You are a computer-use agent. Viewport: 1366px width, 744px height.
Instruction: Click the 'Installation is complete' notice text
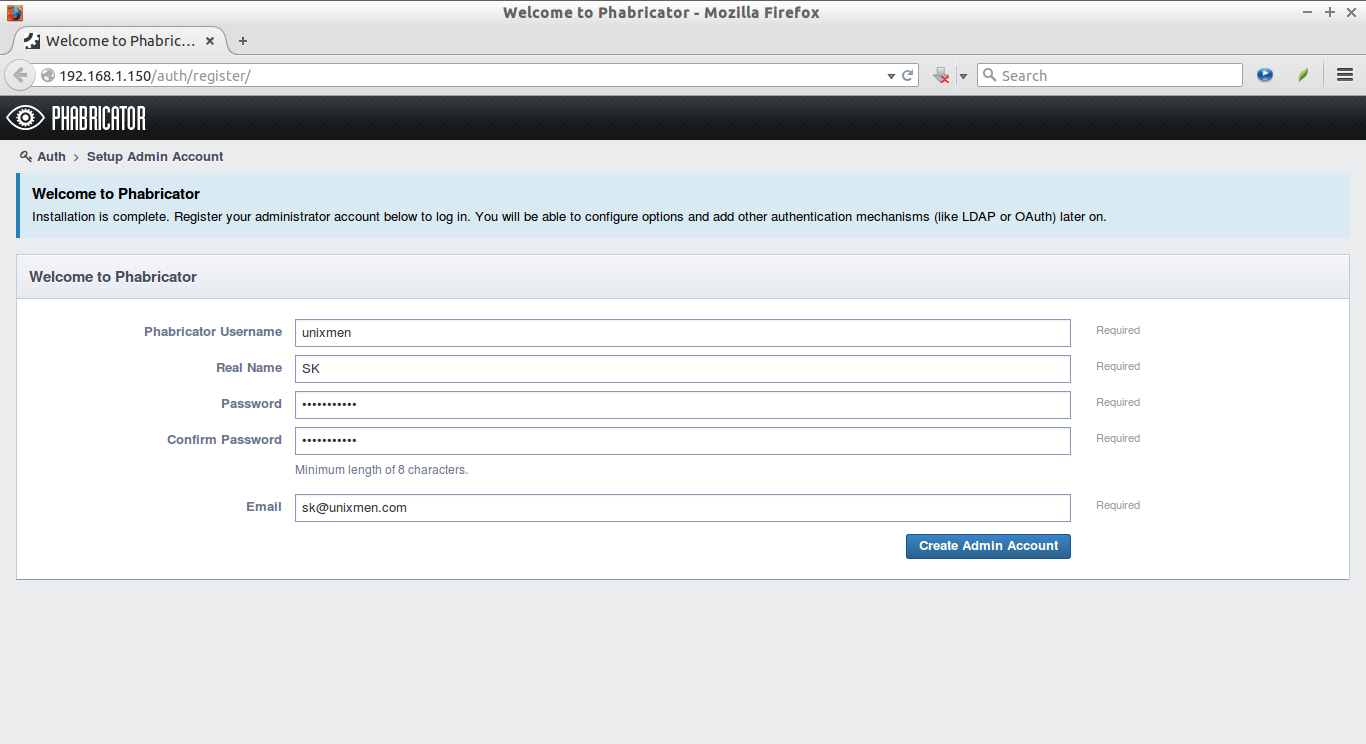click(569, 217)
